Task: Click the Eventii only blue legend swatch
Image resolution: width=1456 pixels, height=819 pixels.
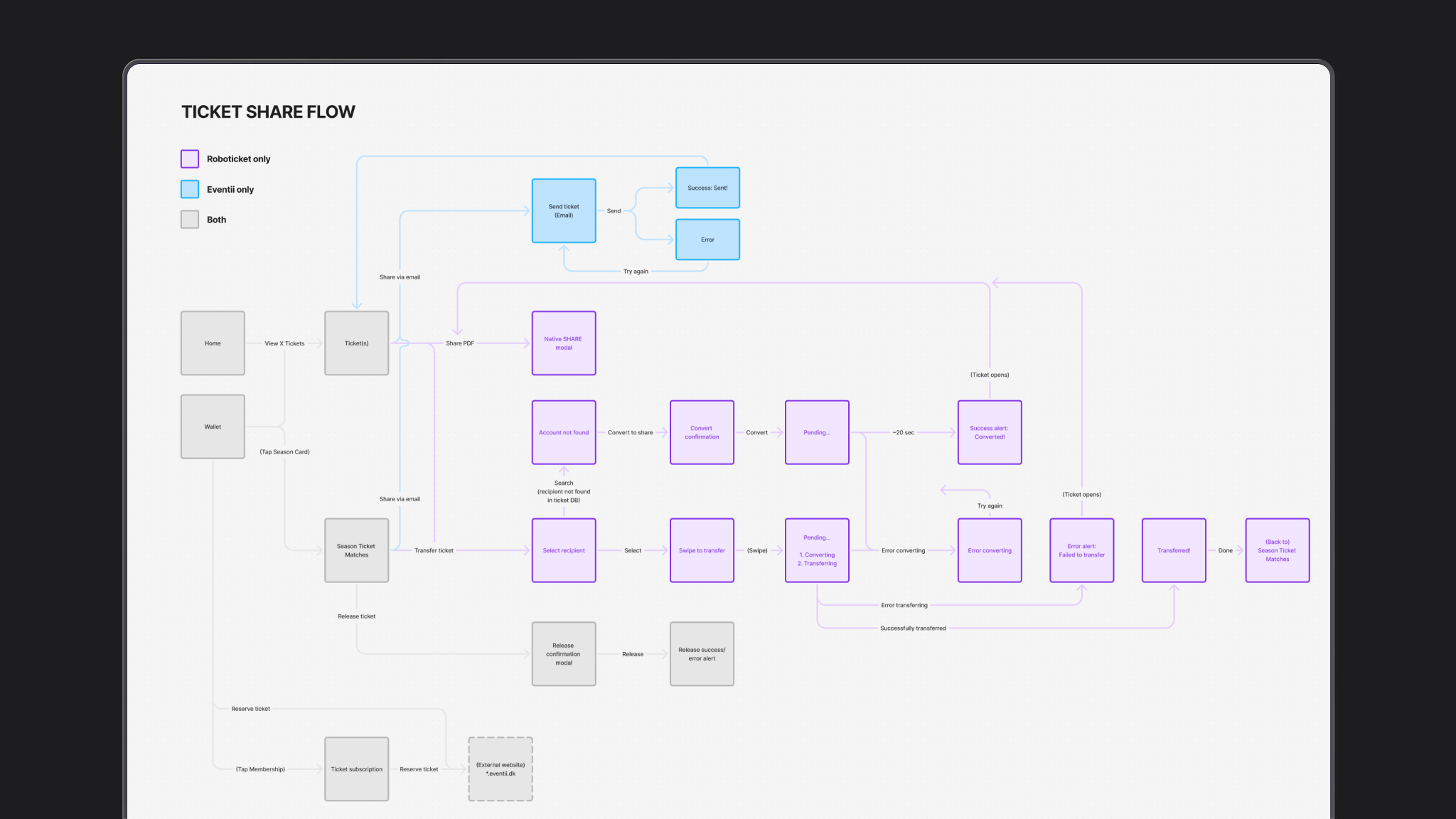Action: tap(190, 189)
